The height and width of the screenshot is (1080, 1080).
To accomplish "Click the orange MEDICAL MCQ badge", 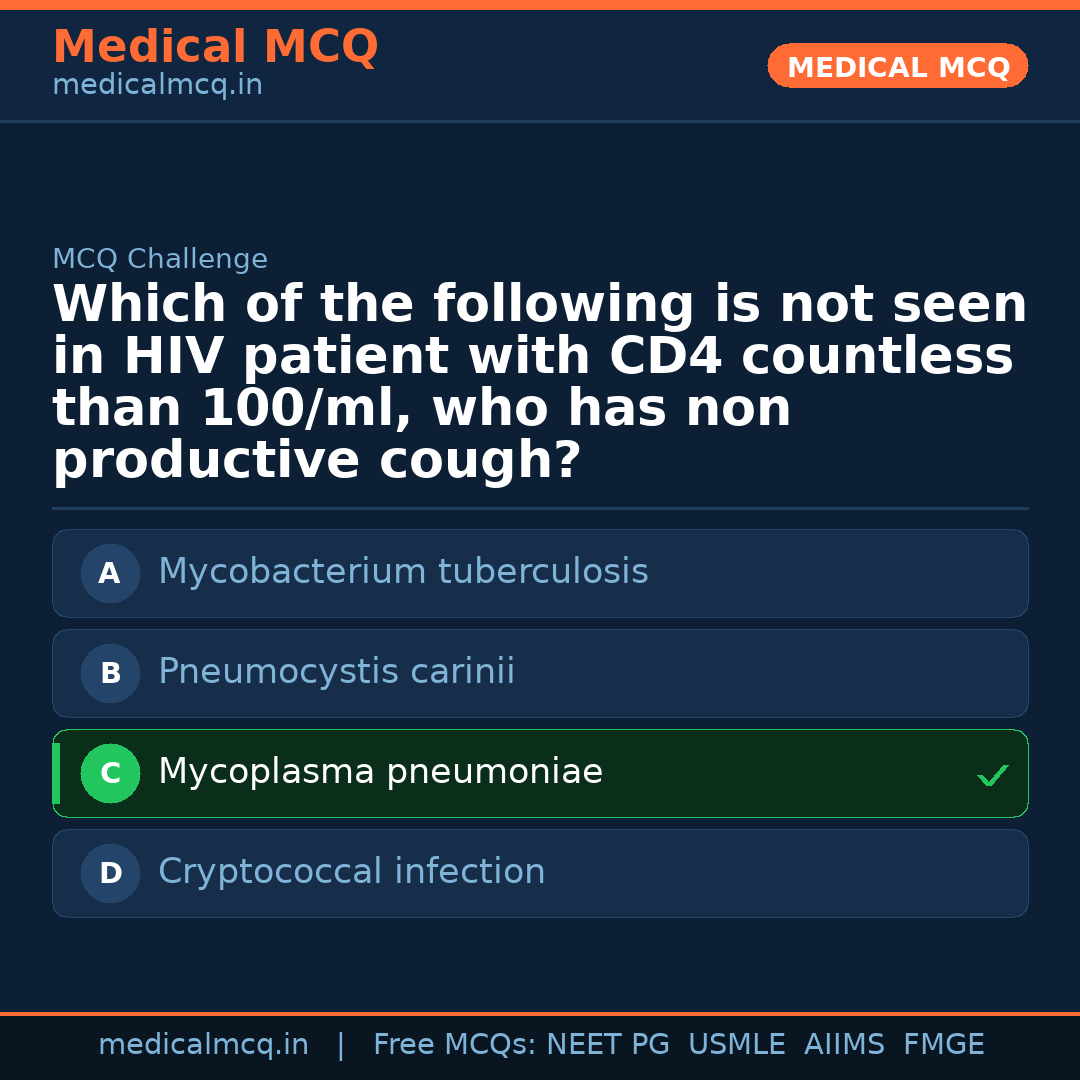I will pyautogui.click(x=897, y=67).
